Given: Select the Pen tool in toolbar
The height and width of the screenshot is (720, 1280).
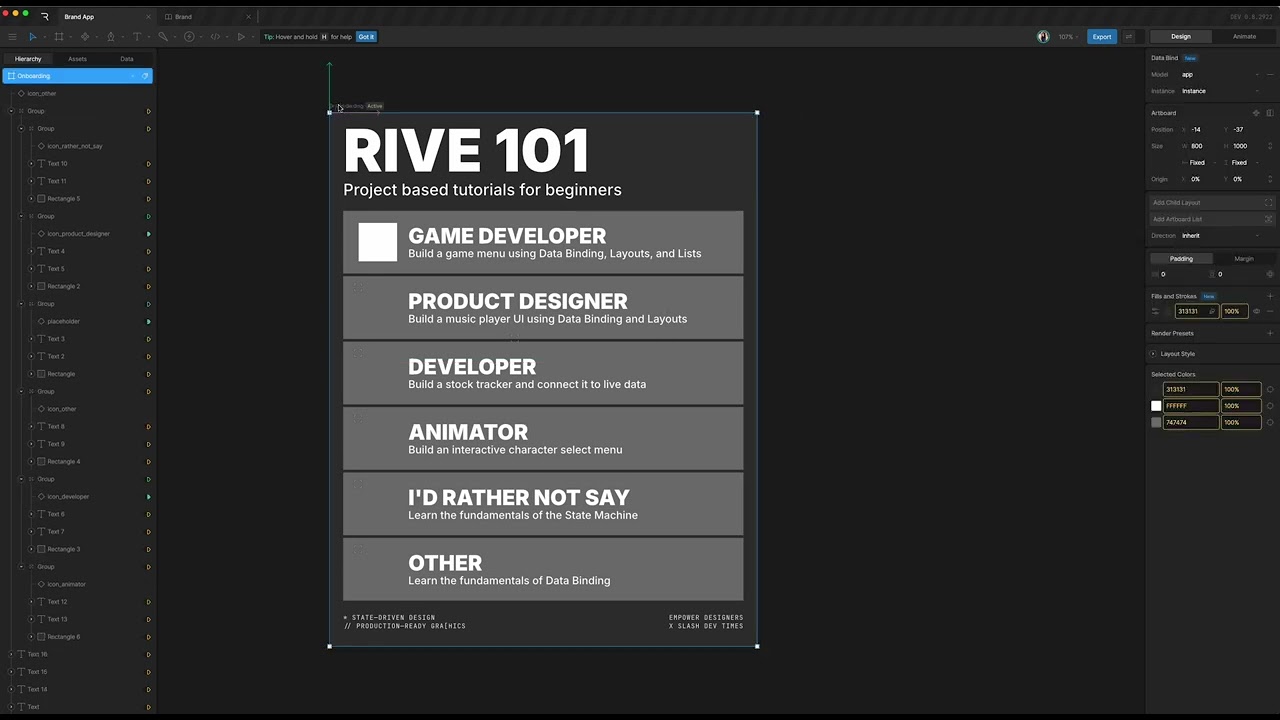Looking at the screenshot, I should pyautogui.click(x=111, y=37).
